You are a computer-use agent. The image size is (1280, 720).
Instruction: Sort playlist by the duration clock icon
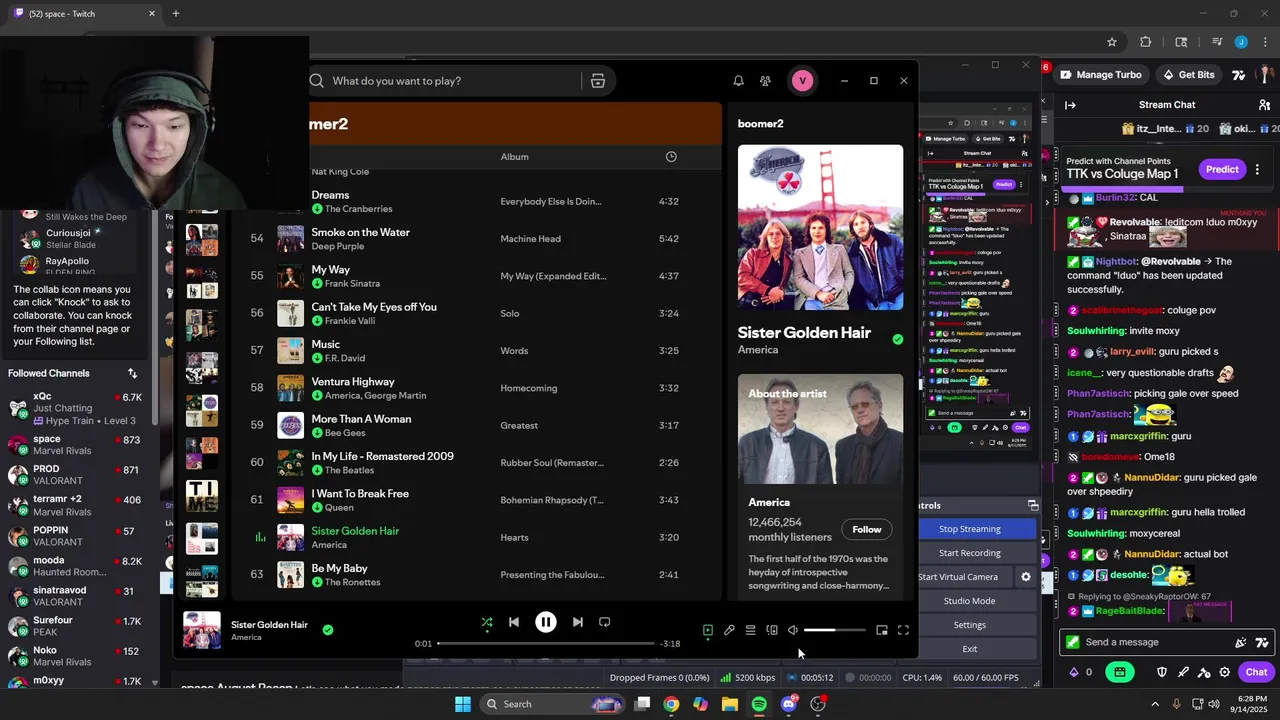(671, 157)
